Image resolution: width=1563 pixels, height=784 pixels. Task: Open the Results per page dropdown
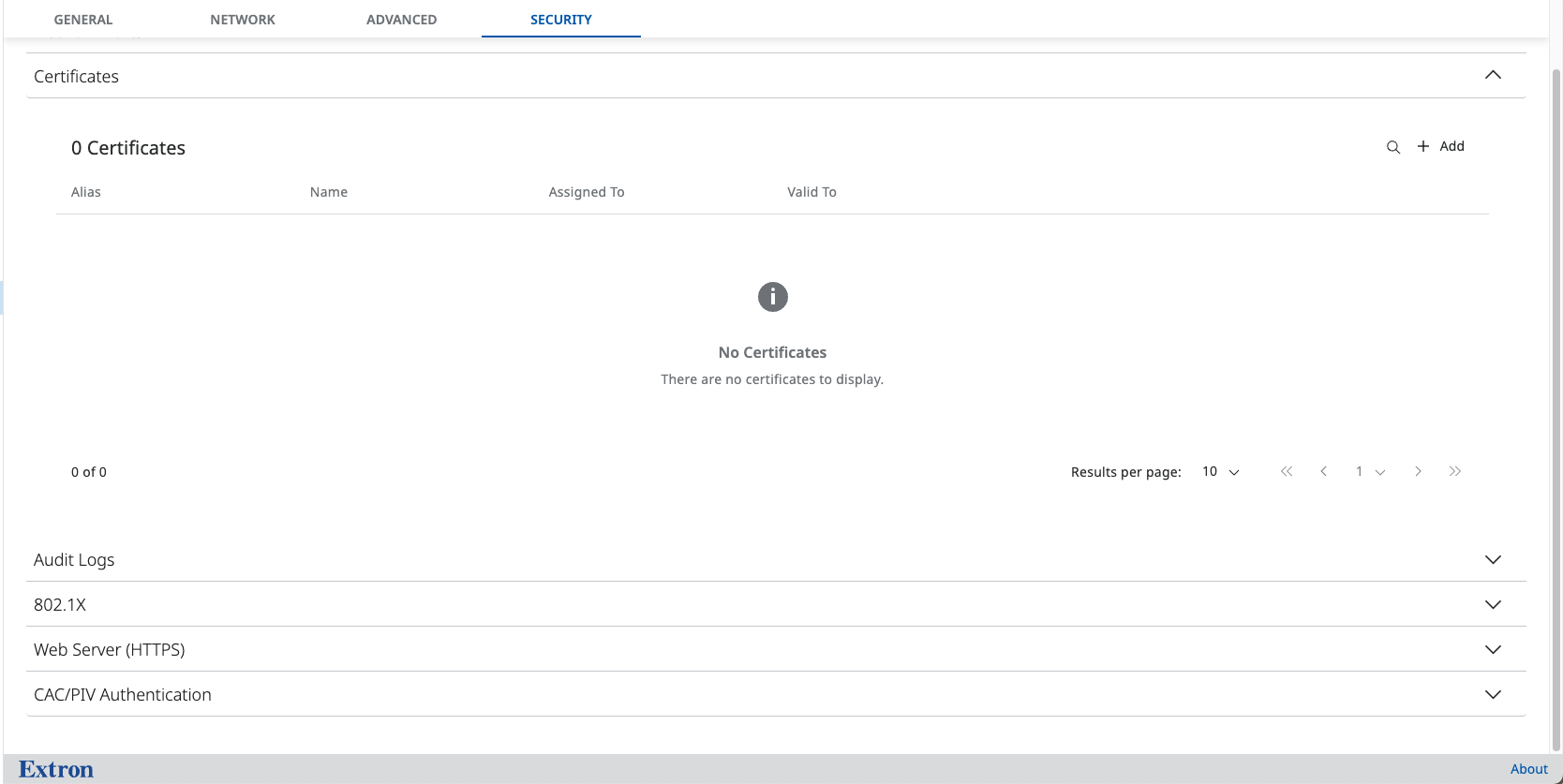[x=1220, y=472]
